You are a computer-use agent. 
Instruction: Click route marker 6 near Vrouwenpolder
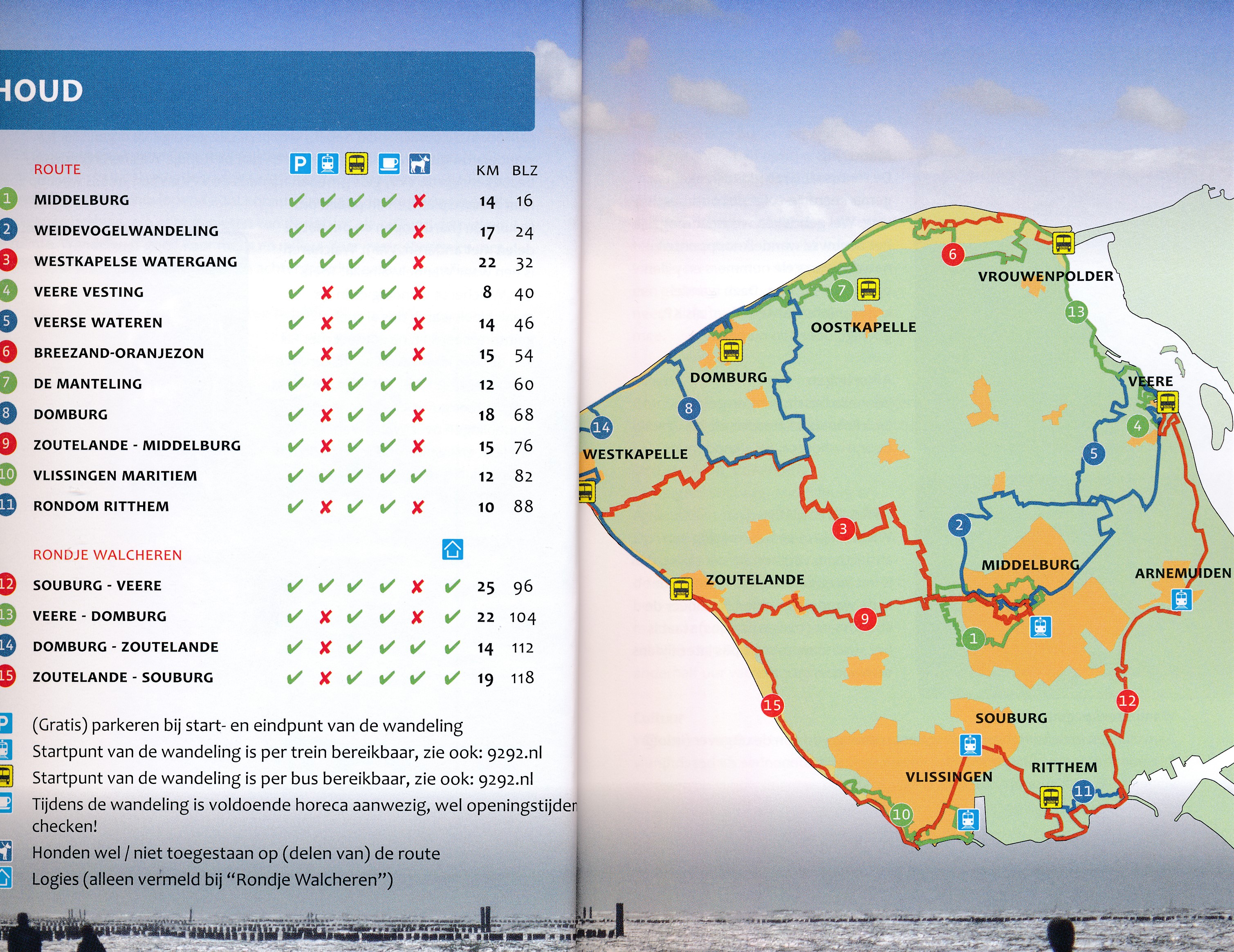pyautogui.click(x=953, y=254)
